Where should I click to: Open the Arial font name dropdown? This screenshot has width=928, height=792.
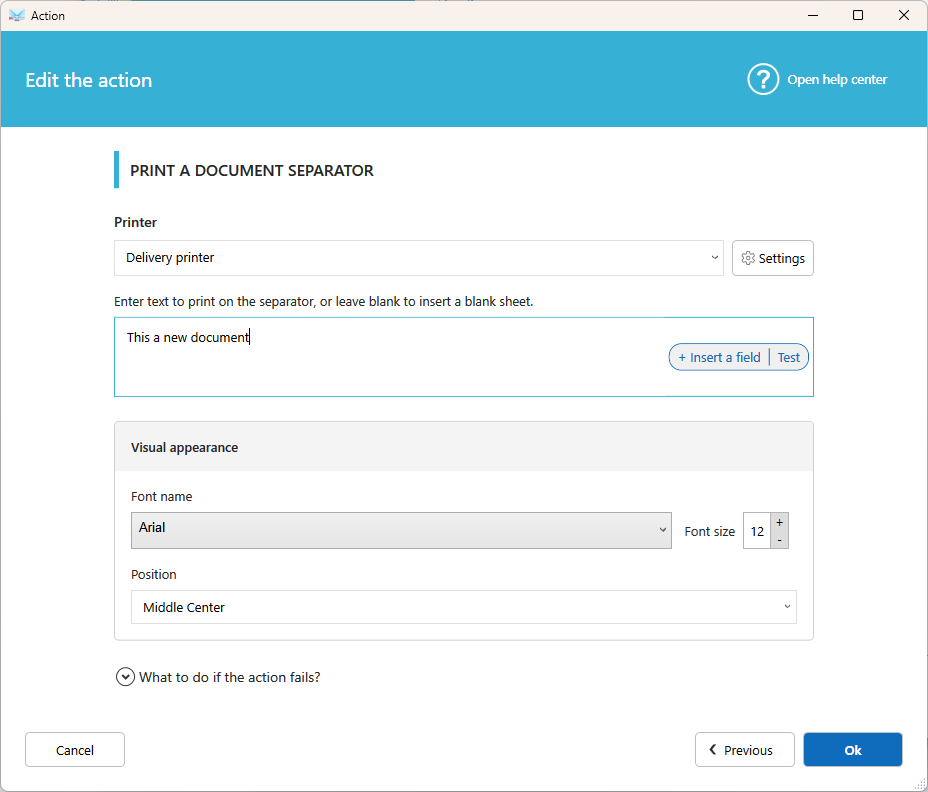click(401, 530)
